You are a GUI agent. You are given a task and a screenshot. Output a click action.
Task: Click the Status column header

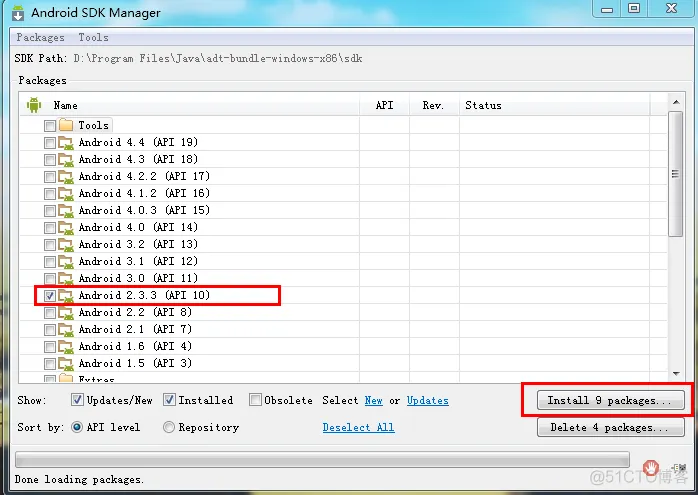(483, 105)
